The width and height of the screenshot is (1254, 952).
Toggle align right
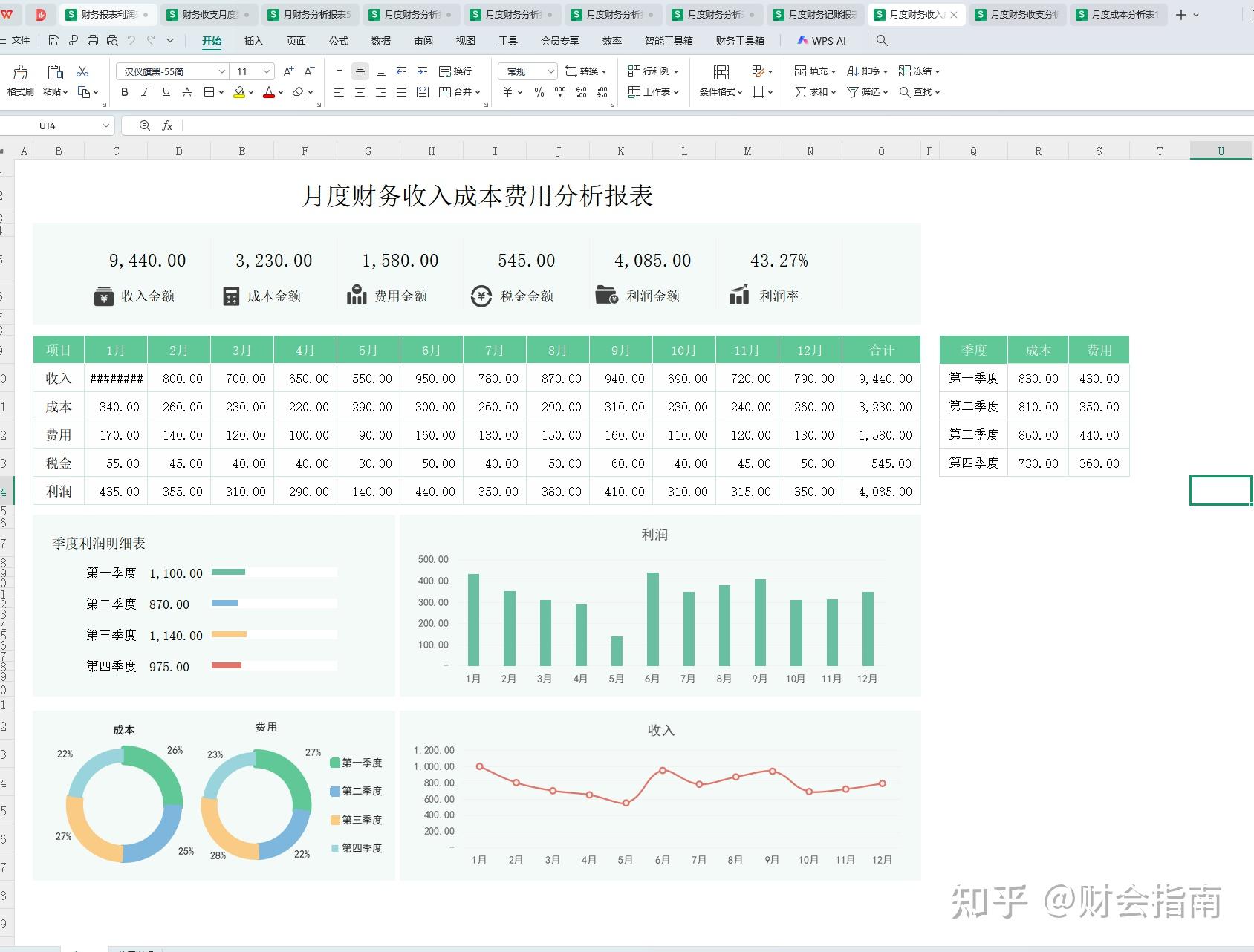click(x=380, y=92)
